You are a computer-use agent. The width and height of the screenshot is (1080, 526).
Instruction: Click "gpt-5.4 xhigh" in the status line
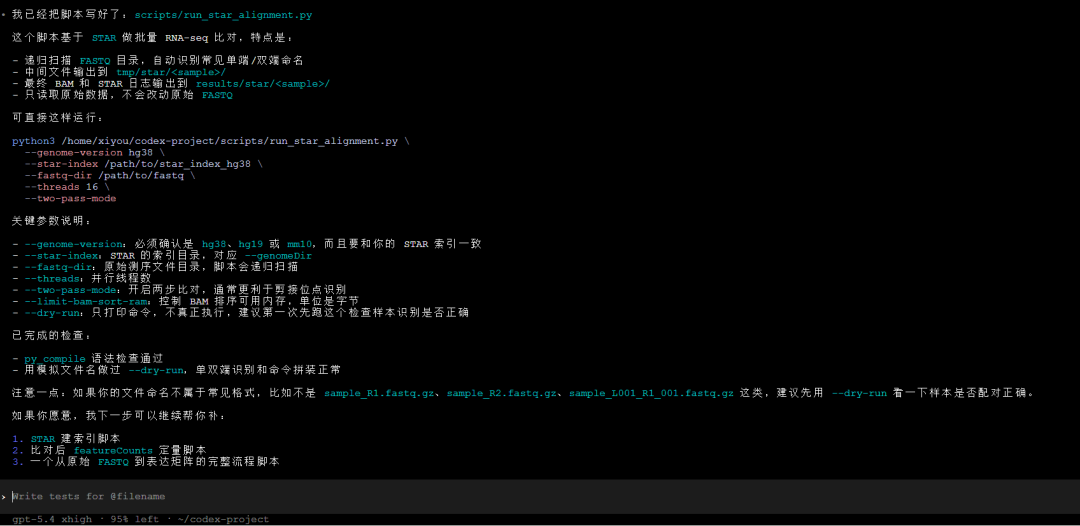tap(52, 519)
